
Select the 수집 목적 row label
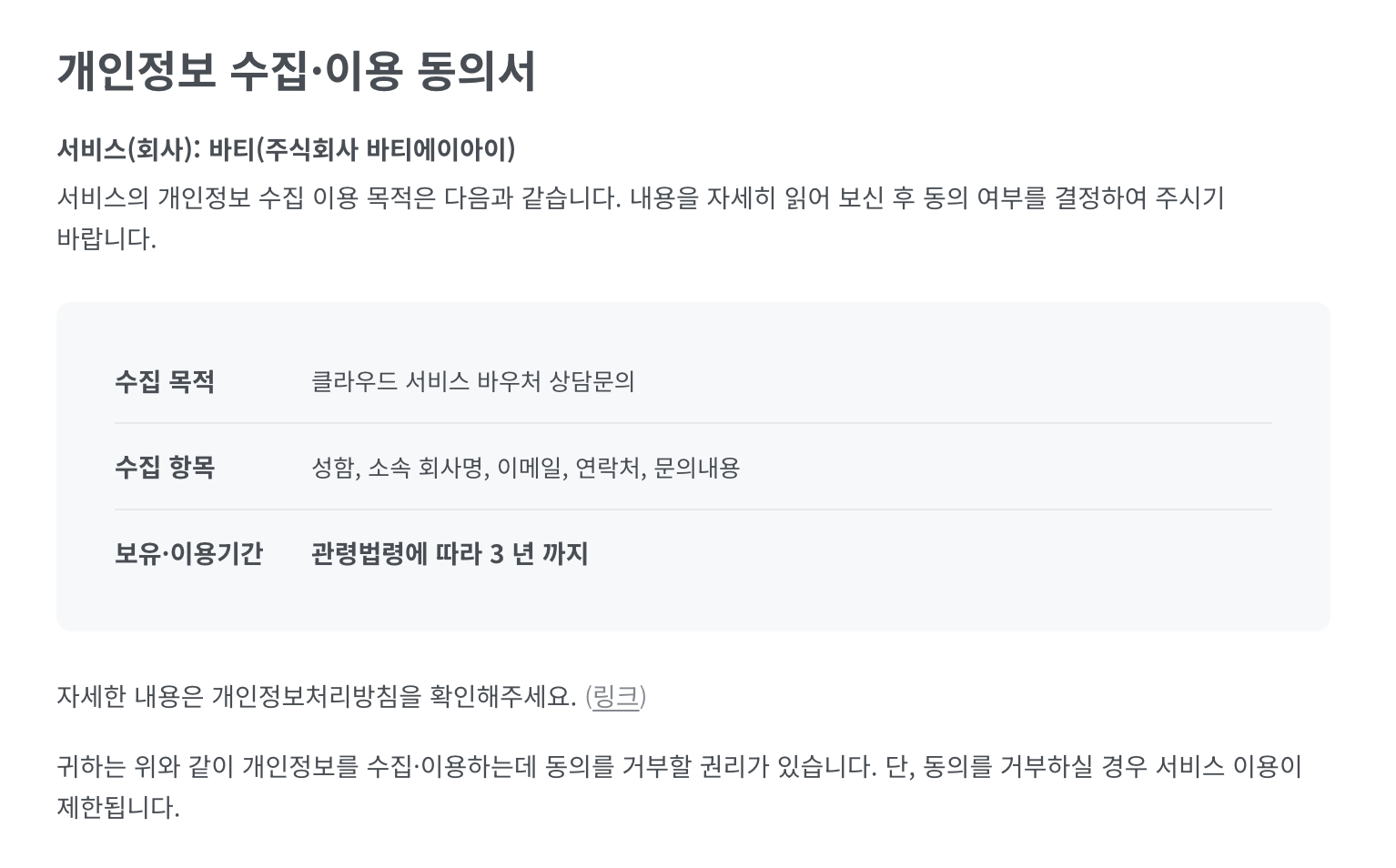pos(165,380)
